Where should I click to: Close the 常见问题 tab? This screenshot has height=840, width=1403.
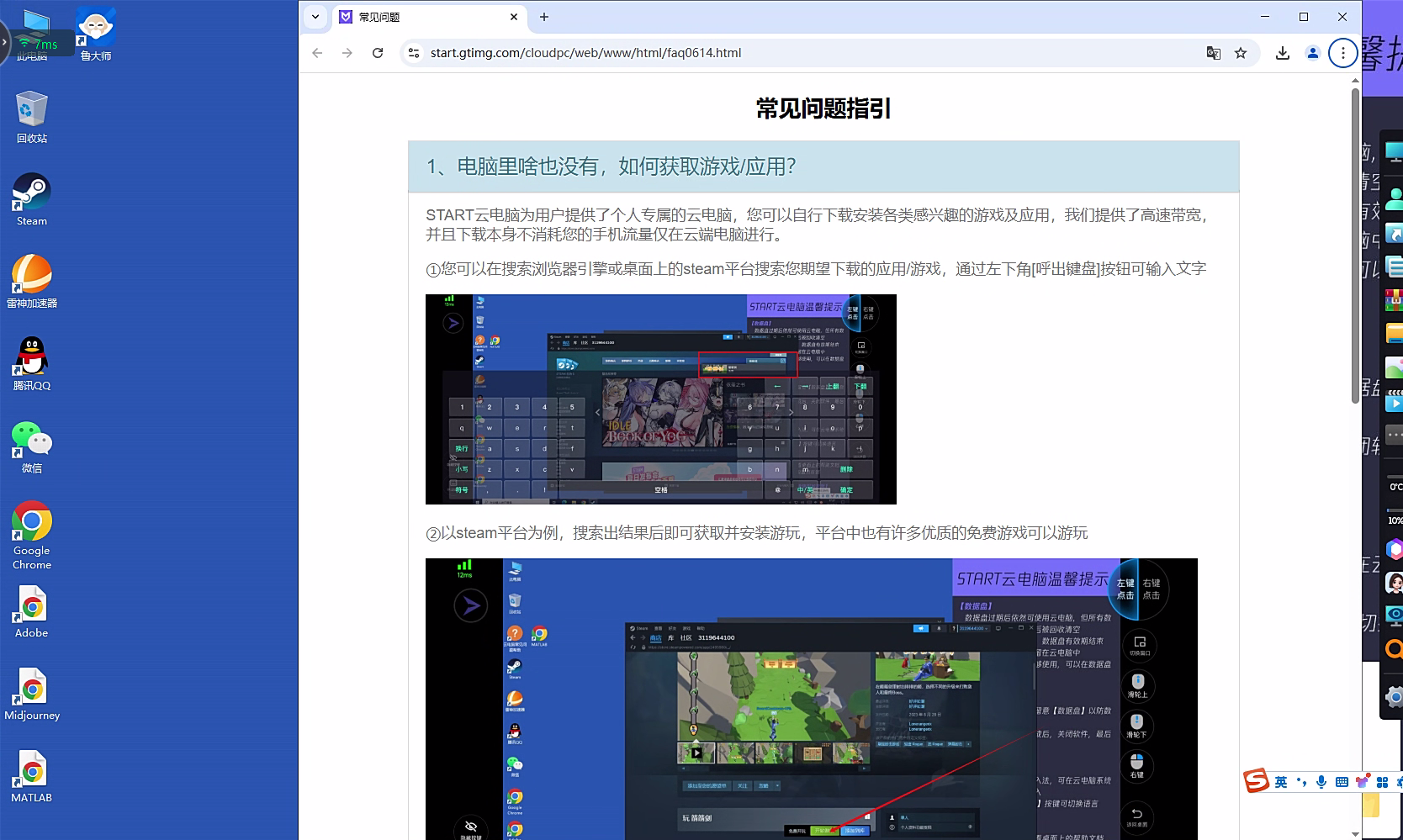(514, 17)
